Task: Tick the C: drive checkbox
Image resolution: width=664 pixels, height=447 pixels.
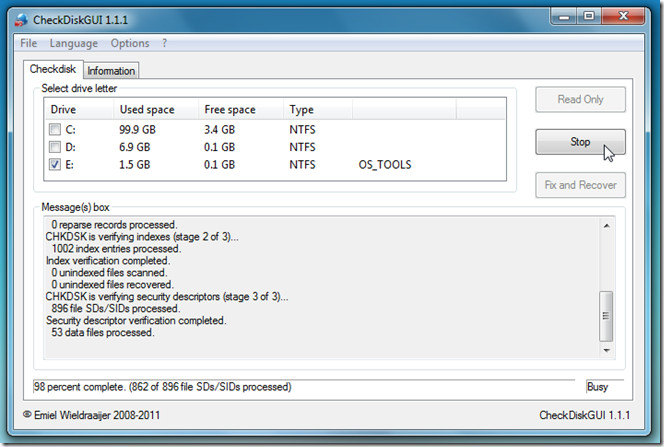Action: coord(55,129)
